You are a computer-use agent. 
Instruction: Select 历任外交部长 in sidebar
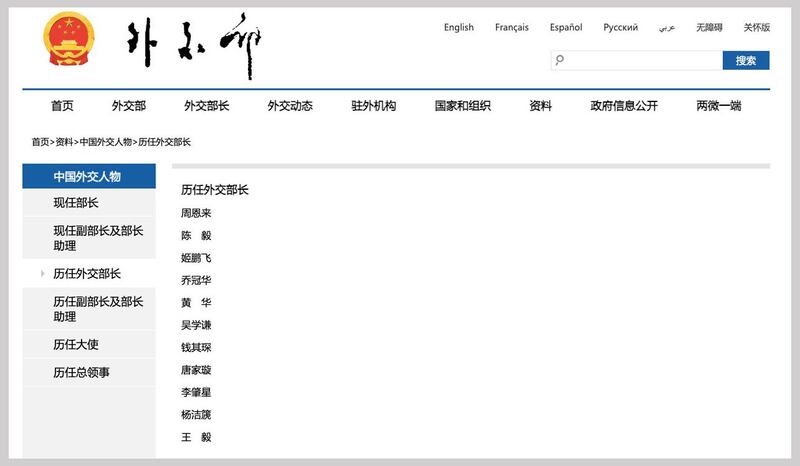pos(89,274)
